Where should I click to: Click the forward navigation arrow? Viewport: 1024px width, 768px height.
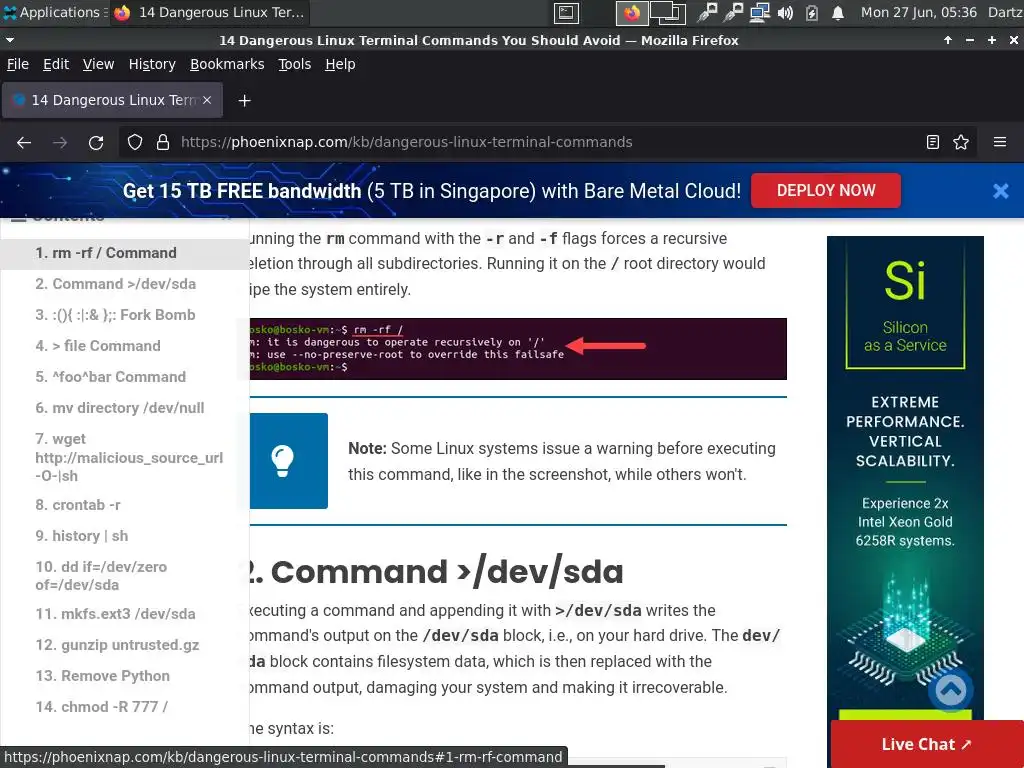point(60,142)
